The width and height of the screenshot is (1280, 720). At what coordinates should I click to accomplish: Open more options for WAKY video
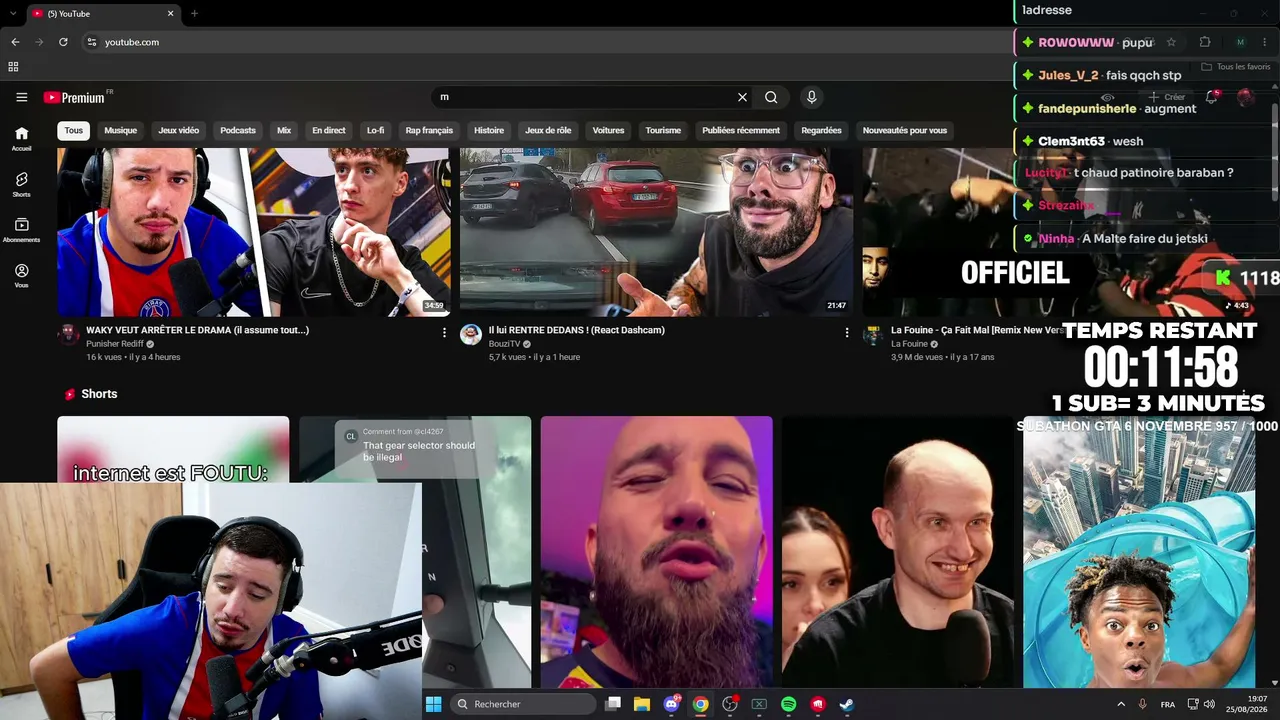444,332
